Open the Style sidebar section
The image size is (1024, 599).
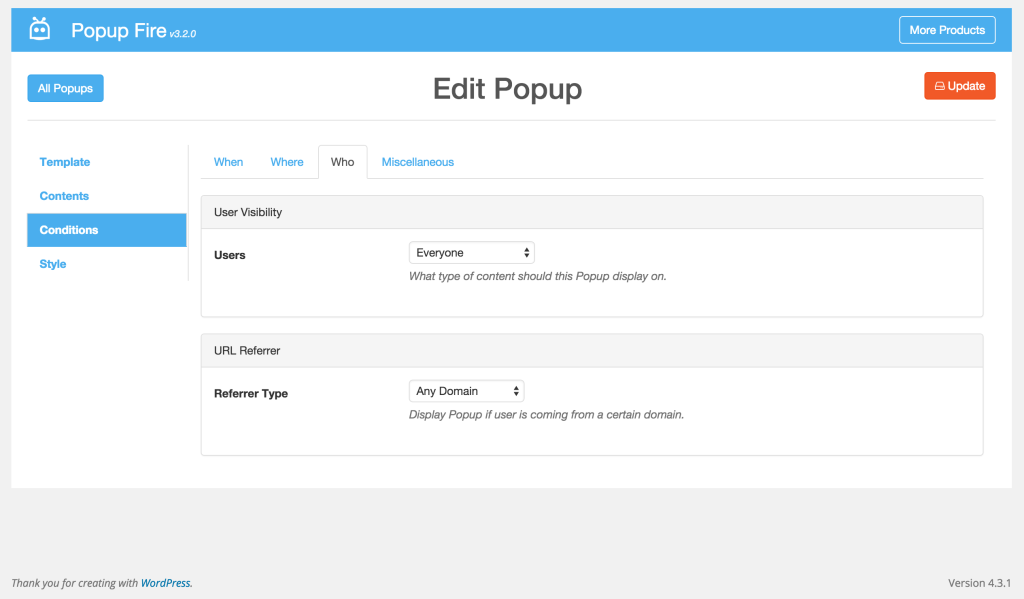point(53,264)
